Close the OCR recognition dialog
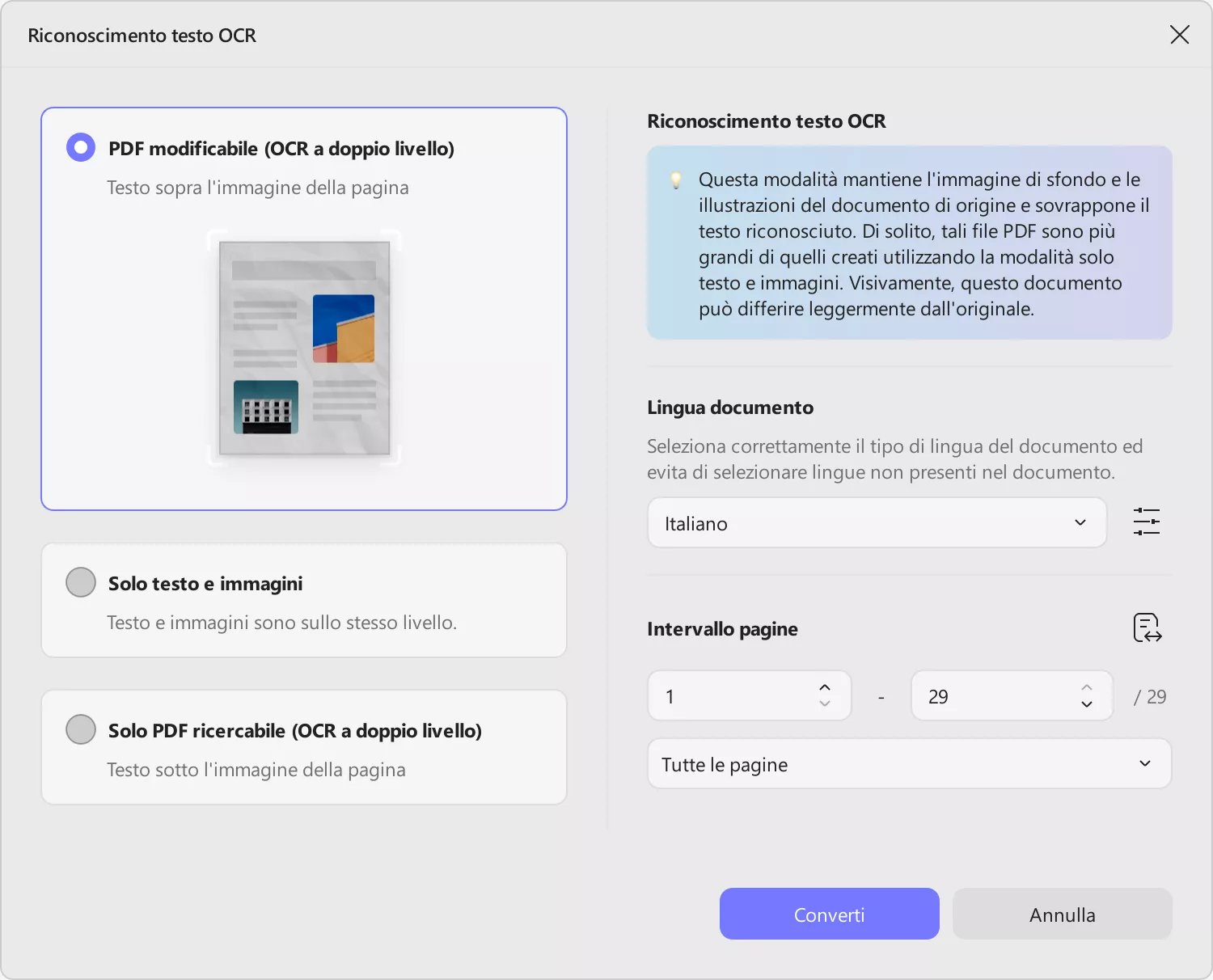 coord(1179,35)
